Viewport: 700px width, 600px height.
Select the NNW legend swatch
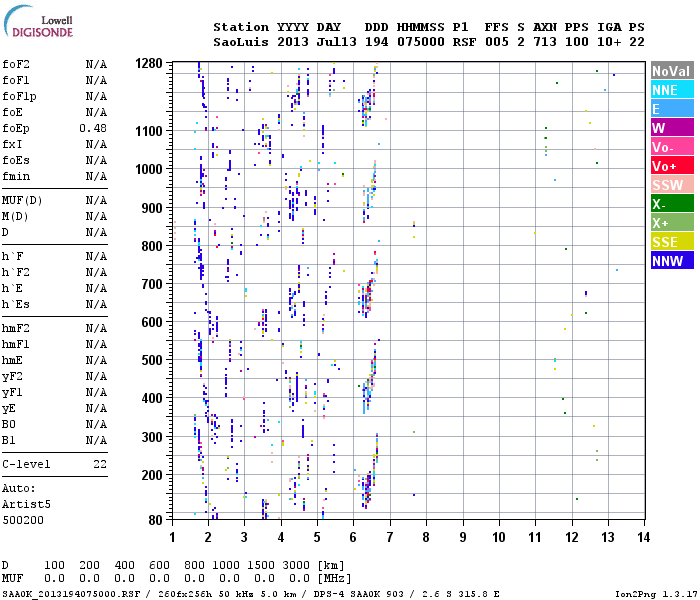pos(672,261)
